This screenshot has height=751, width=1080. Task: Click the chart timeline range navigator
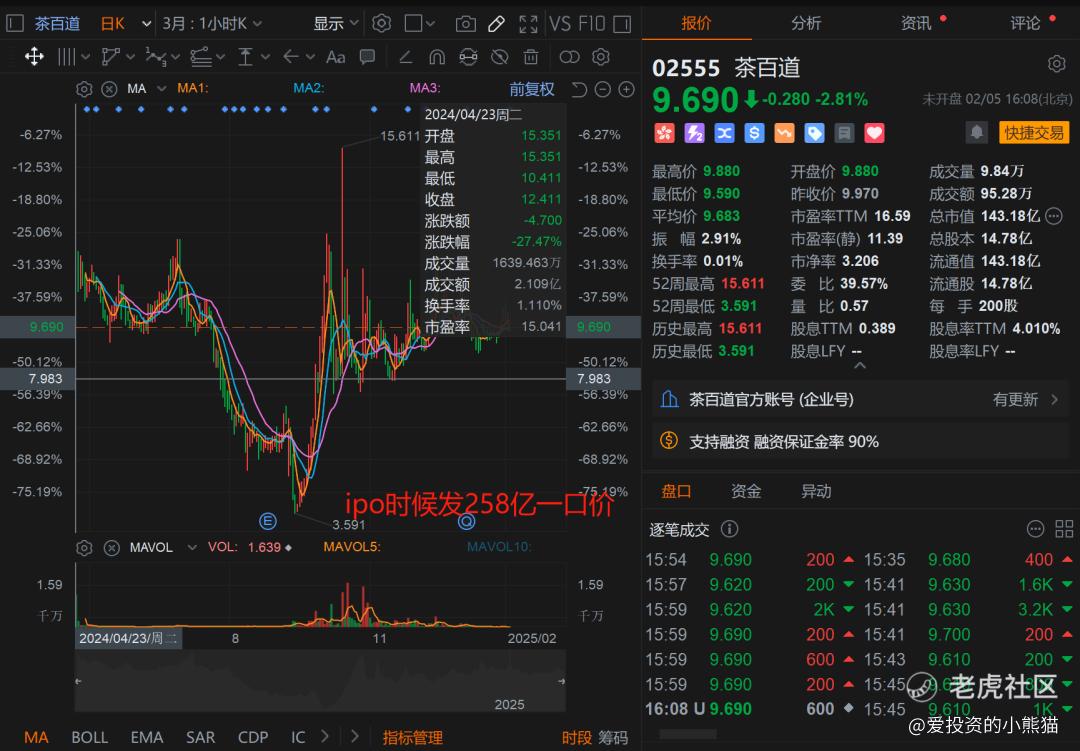pos(320,681)
